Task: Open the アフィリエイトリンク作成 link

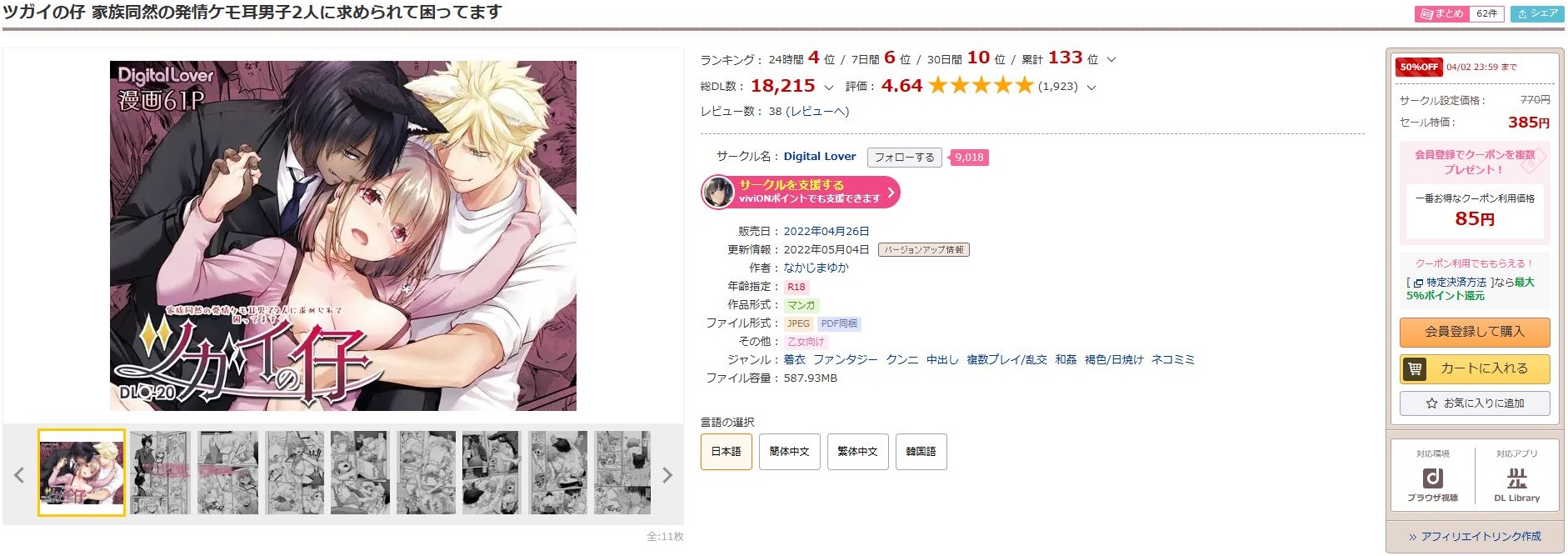Action: tap(1475, 536)
